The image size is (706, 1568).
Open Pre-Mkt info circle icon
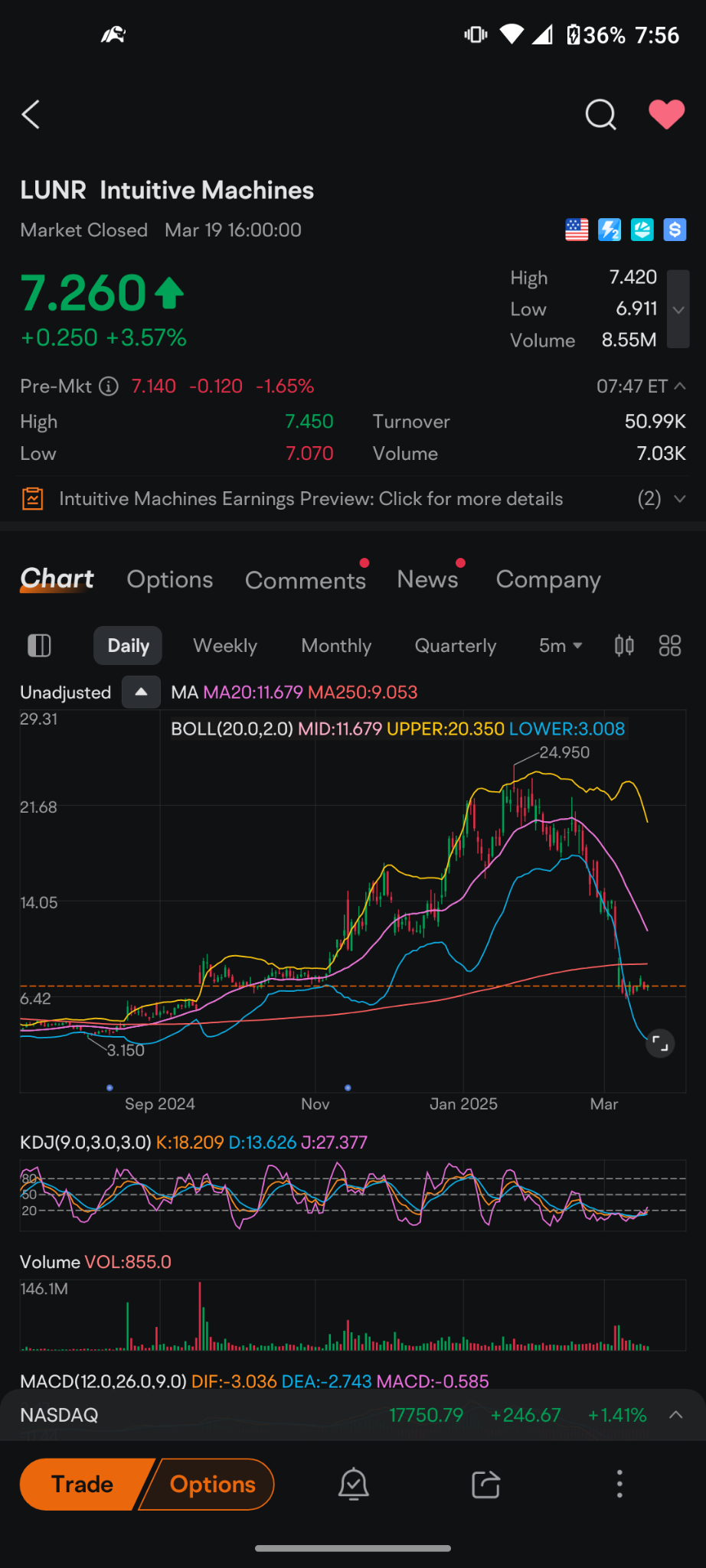tap(109, 386)
